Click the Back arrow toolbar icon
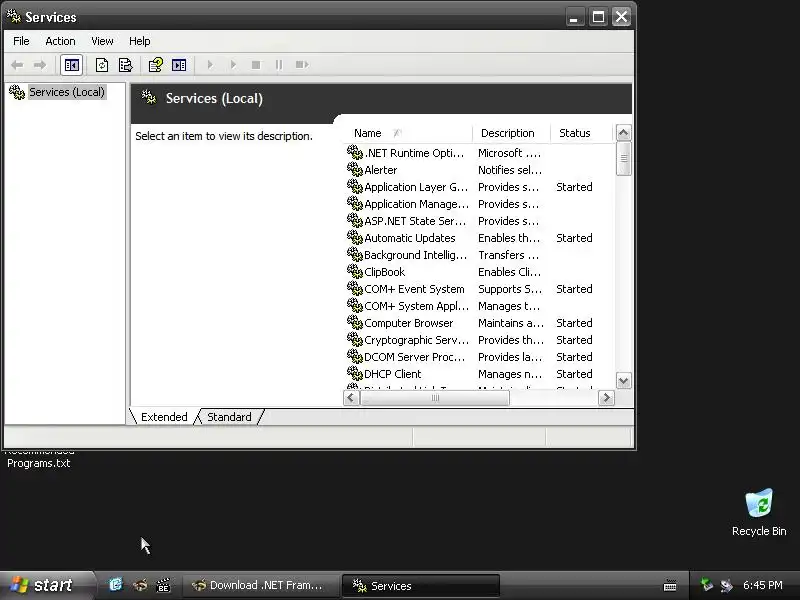This screenshot has width=800, height=600. tap(17, 65)
